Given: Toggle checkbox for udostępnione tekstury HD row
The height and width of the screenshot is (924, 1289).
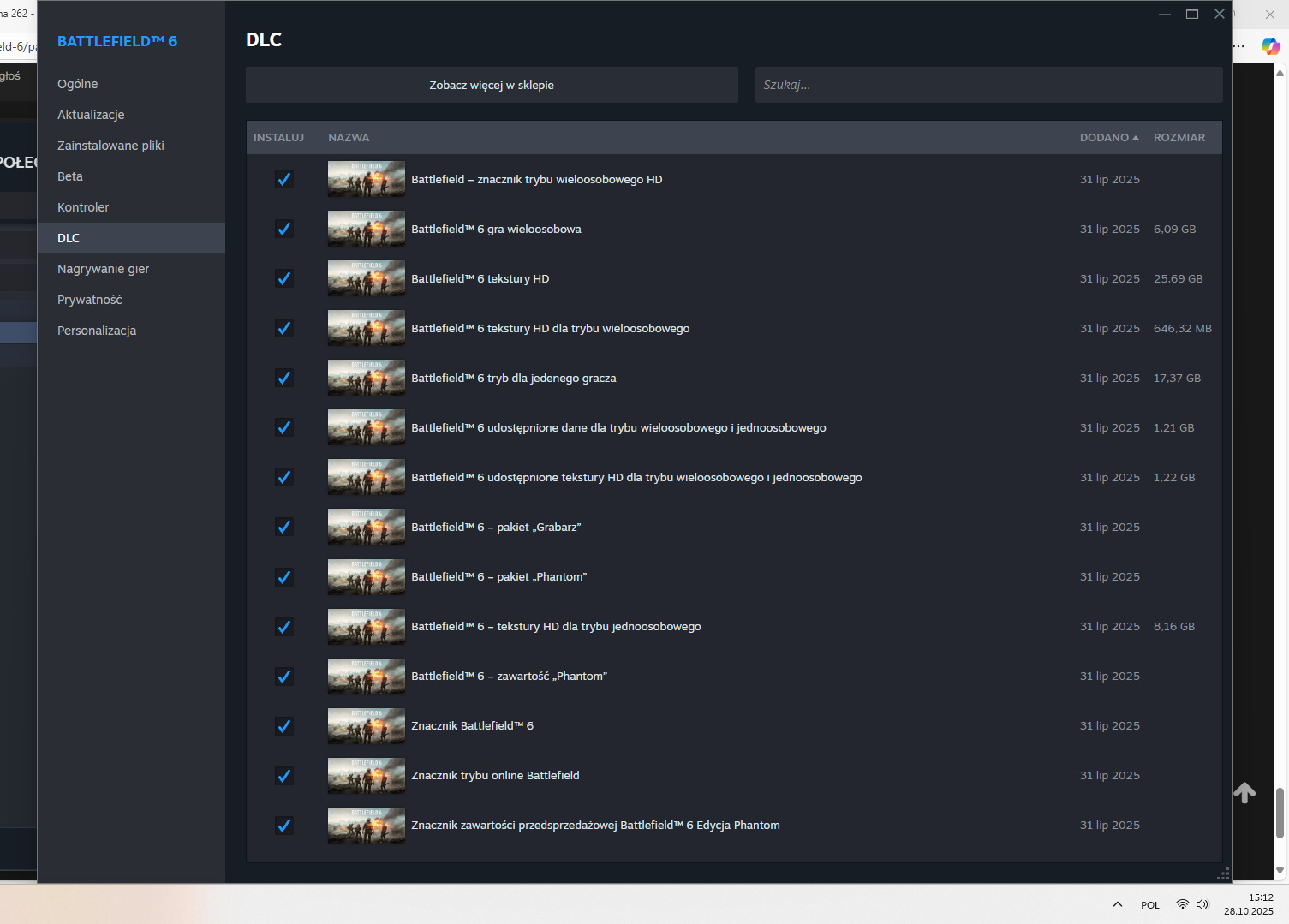Looking at the screenshot, I should click(x=284, y=477).
